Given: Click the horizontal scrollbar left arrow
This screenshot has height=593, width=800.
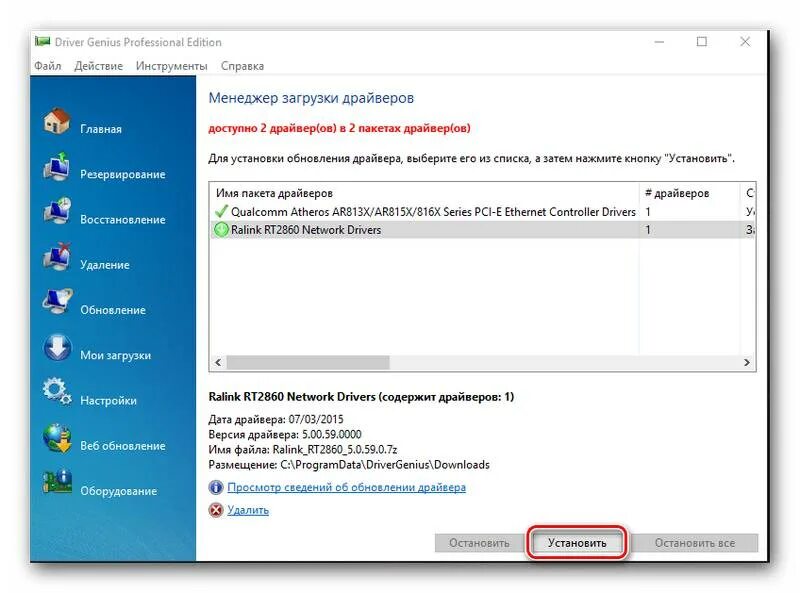Looking at the screenshot, I should [218, 362].
